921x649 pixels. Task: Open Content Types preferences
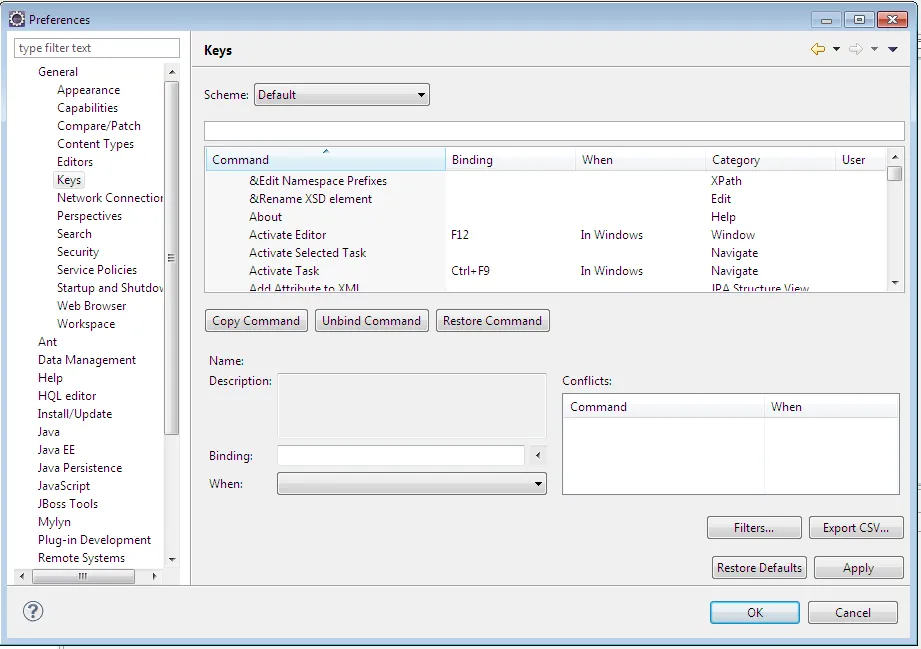click(x=95, y=144)
